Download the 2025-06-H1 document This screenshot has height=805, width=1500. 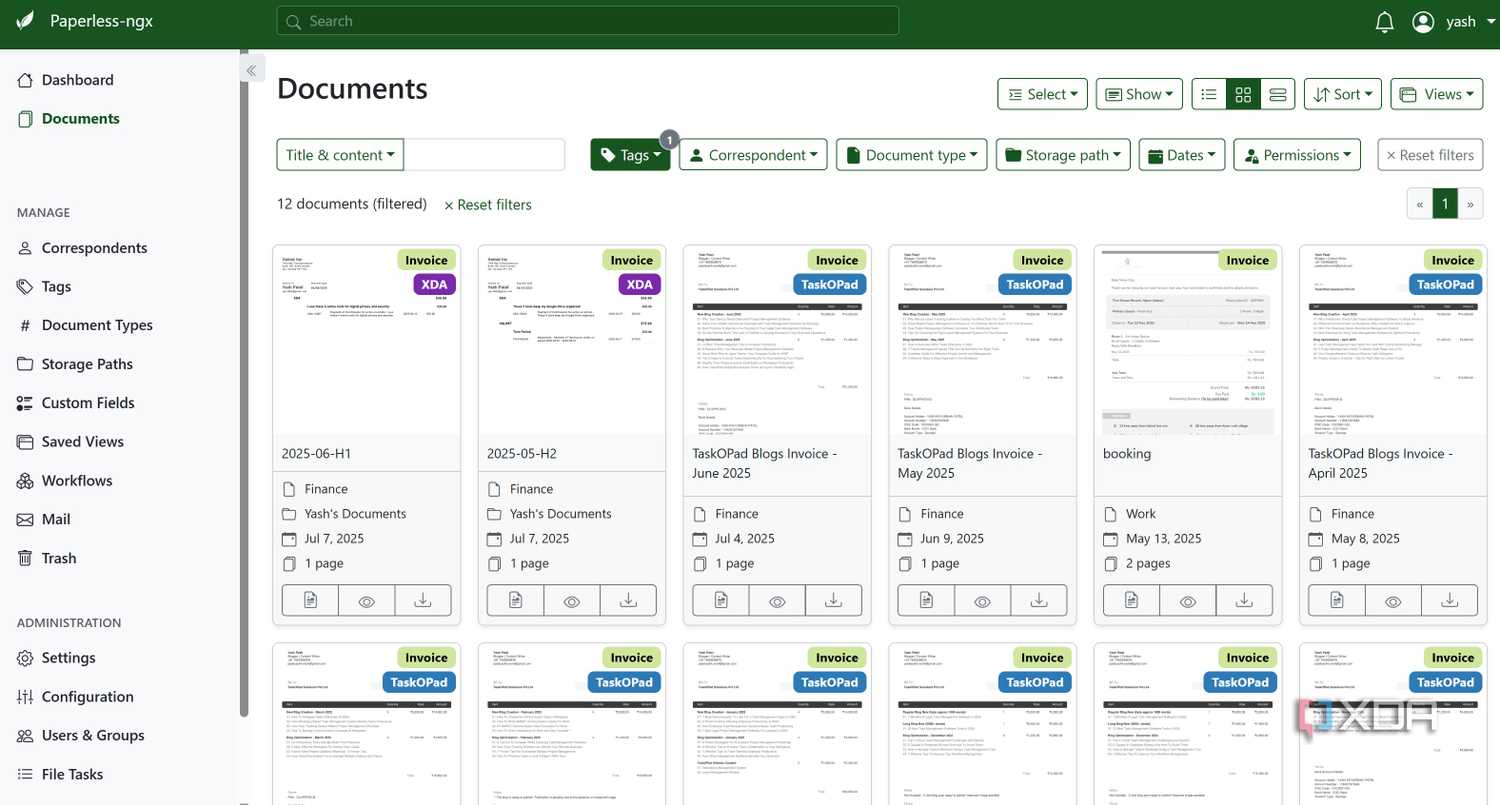point(423,600)
